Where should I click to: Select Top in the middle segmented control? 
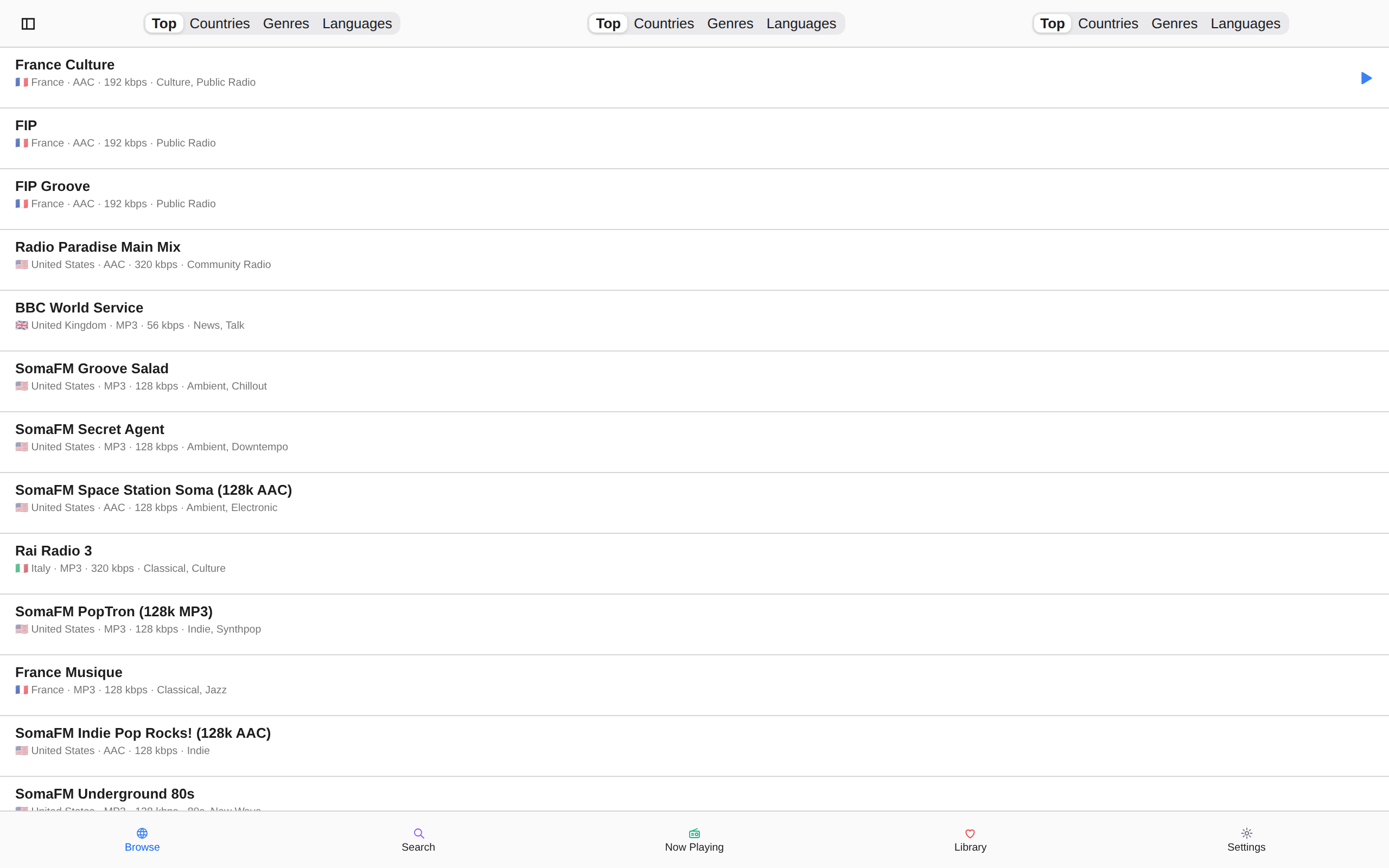coord(608,23)
